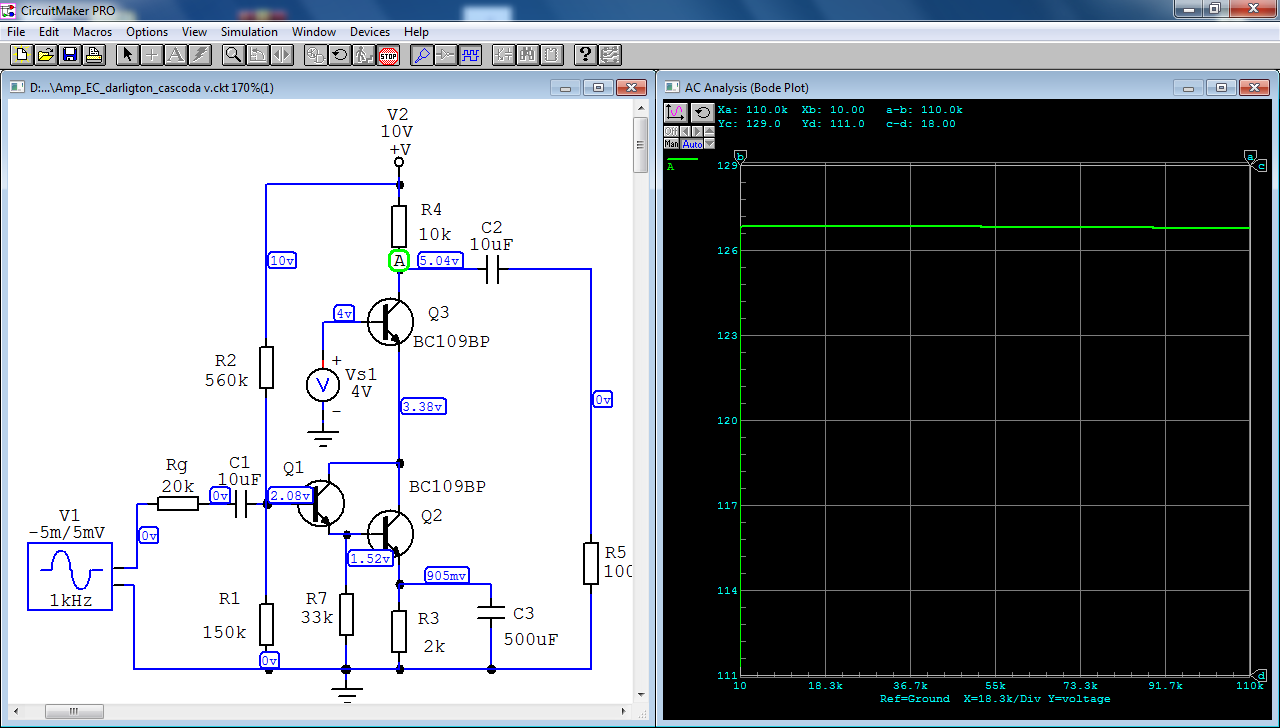The height and width of the screenshot is (728, 1280).
Task: Click cursor marker b on Bode plot
Action: click(740, 158)
